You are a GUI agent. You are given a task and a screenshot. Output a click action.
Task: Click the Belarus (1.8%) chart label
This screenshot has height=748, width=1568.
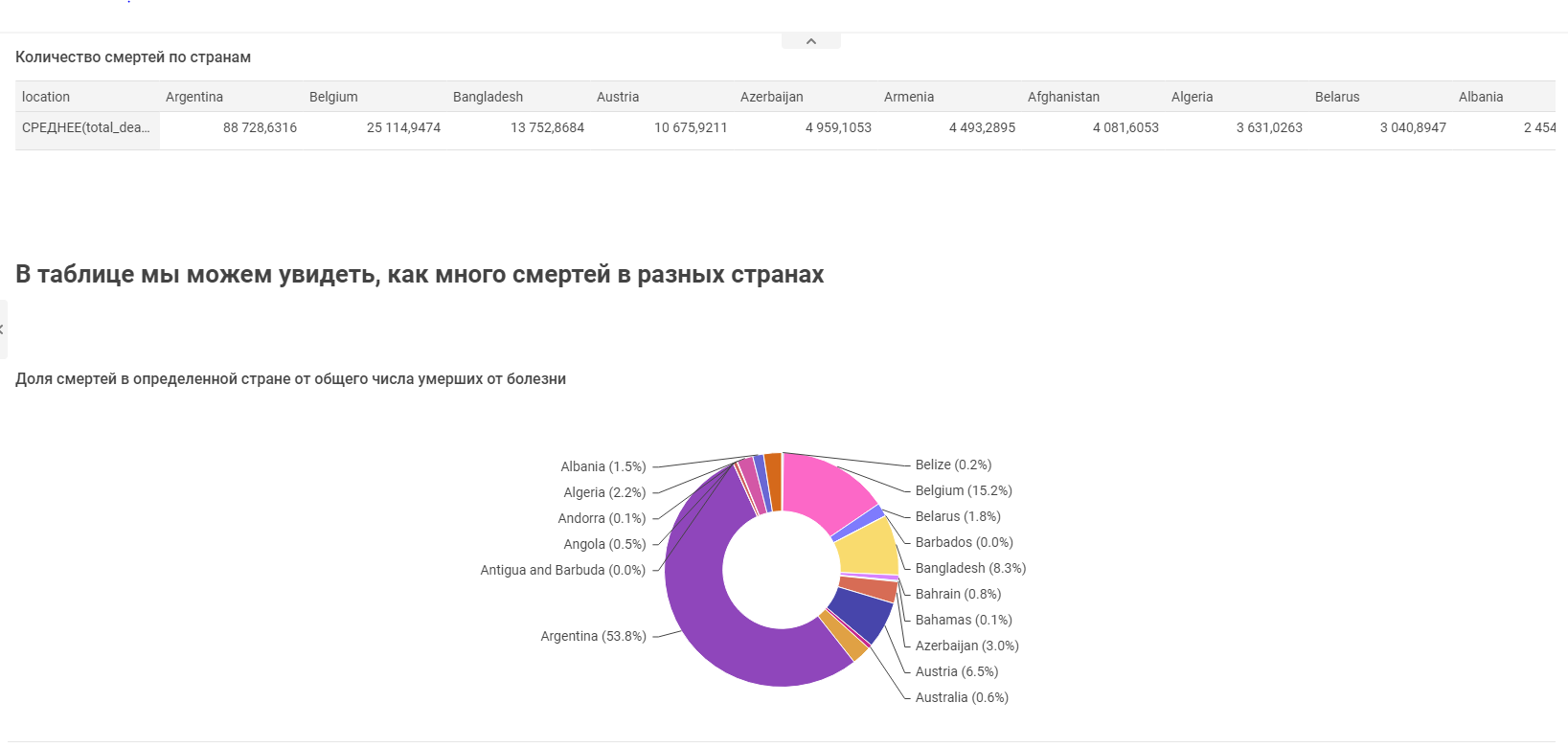(x=958, y=516)
